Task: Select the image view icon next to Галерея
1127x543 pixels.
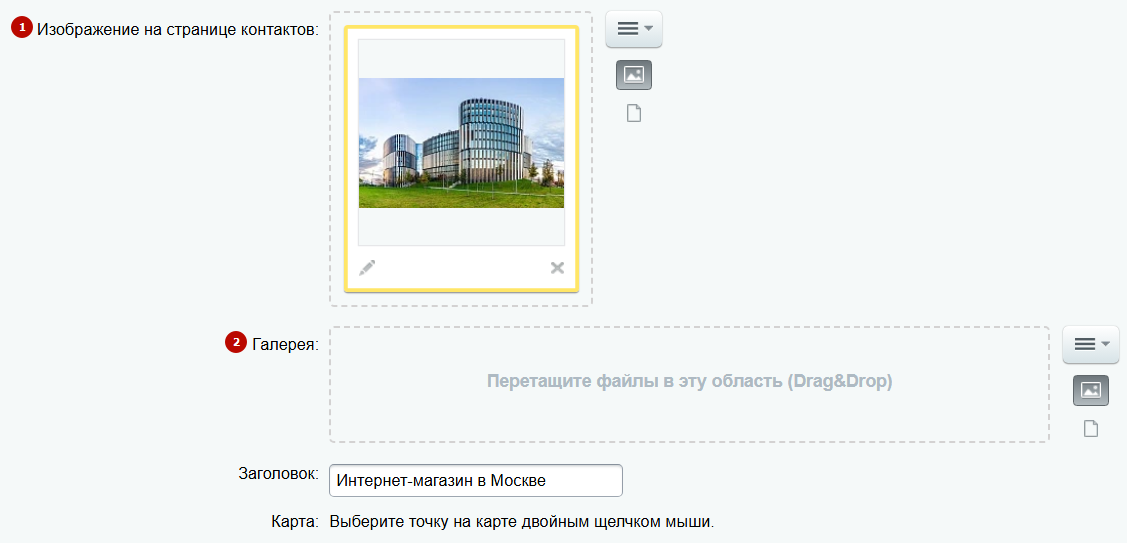Action: point(1091,391)
